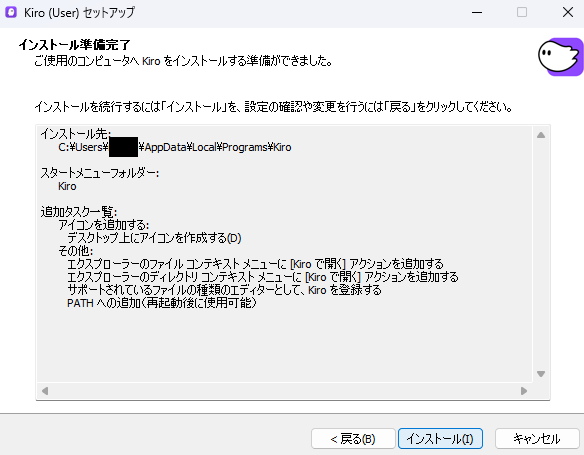Click the その他 line
The height and width of the screenshot is (455, 584).
pyautogui.click(x=75, y=251)
